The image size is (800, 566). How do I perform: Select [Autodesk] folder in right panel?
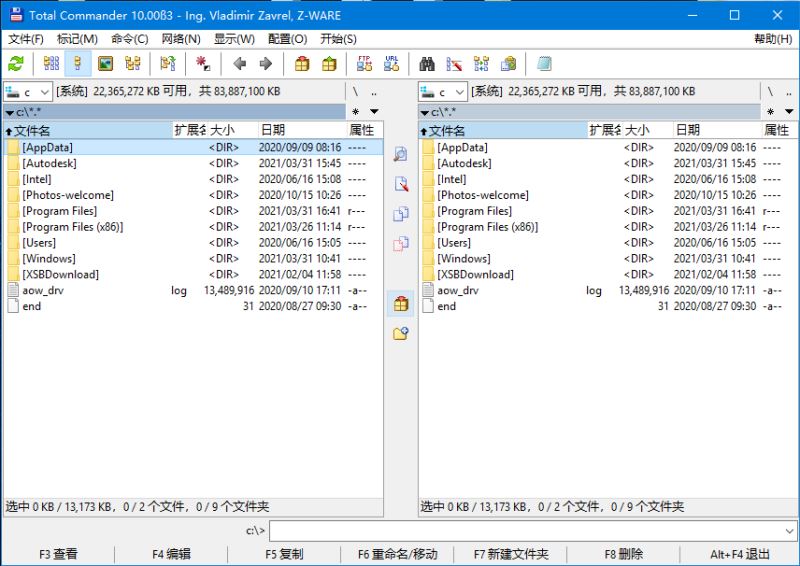[x=608, y=163]
